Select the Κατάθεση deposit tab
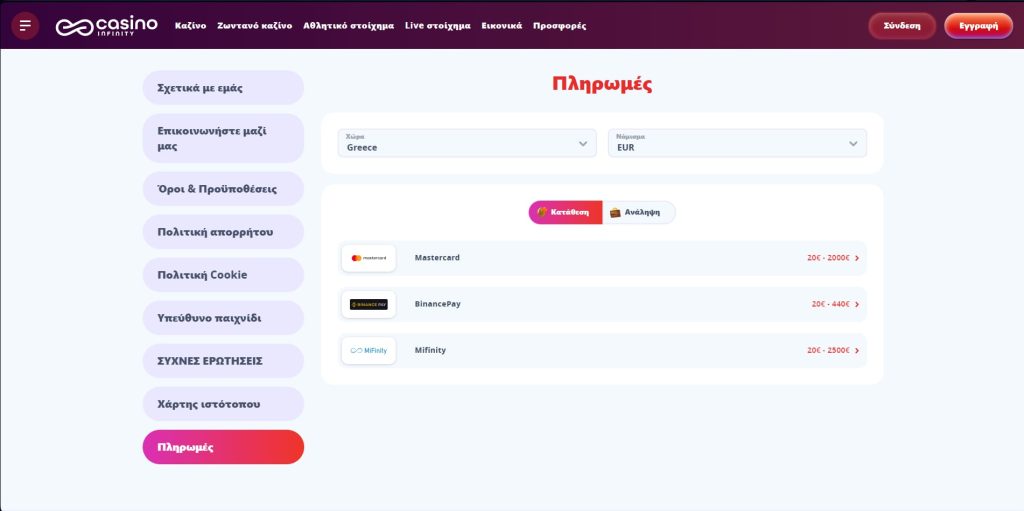 [x=565, y=212]
